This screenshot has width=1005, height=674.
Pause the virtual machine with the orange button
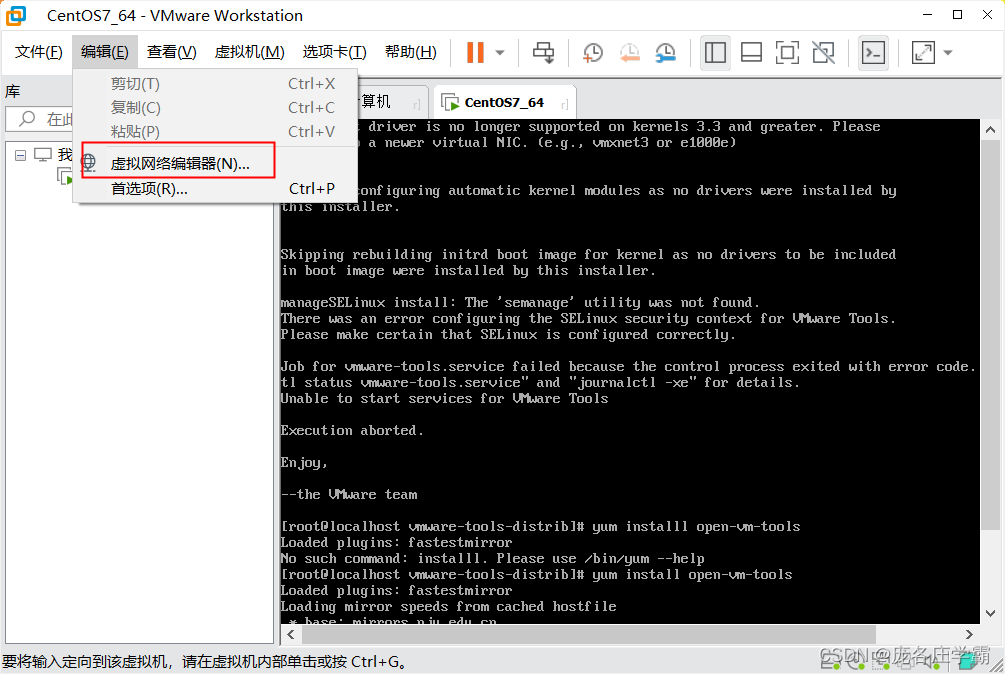[475, 53]
